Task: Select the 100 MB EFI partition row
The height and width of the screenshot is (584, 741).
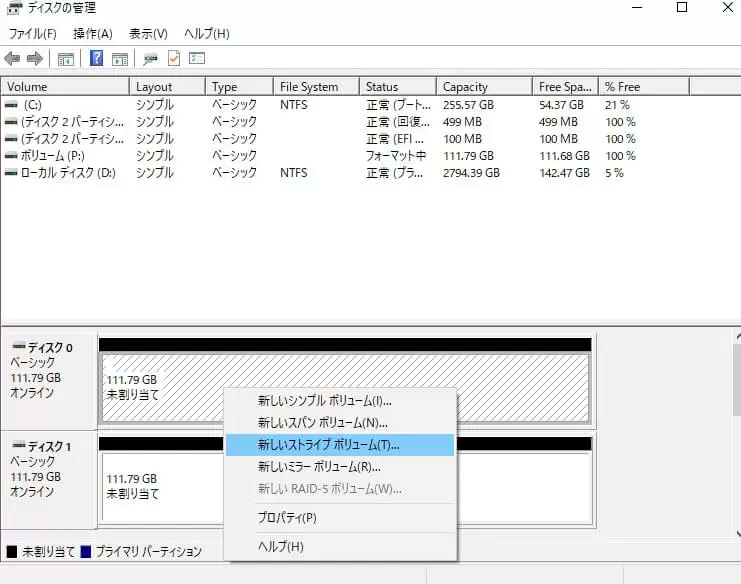Action: pos(345,139)
